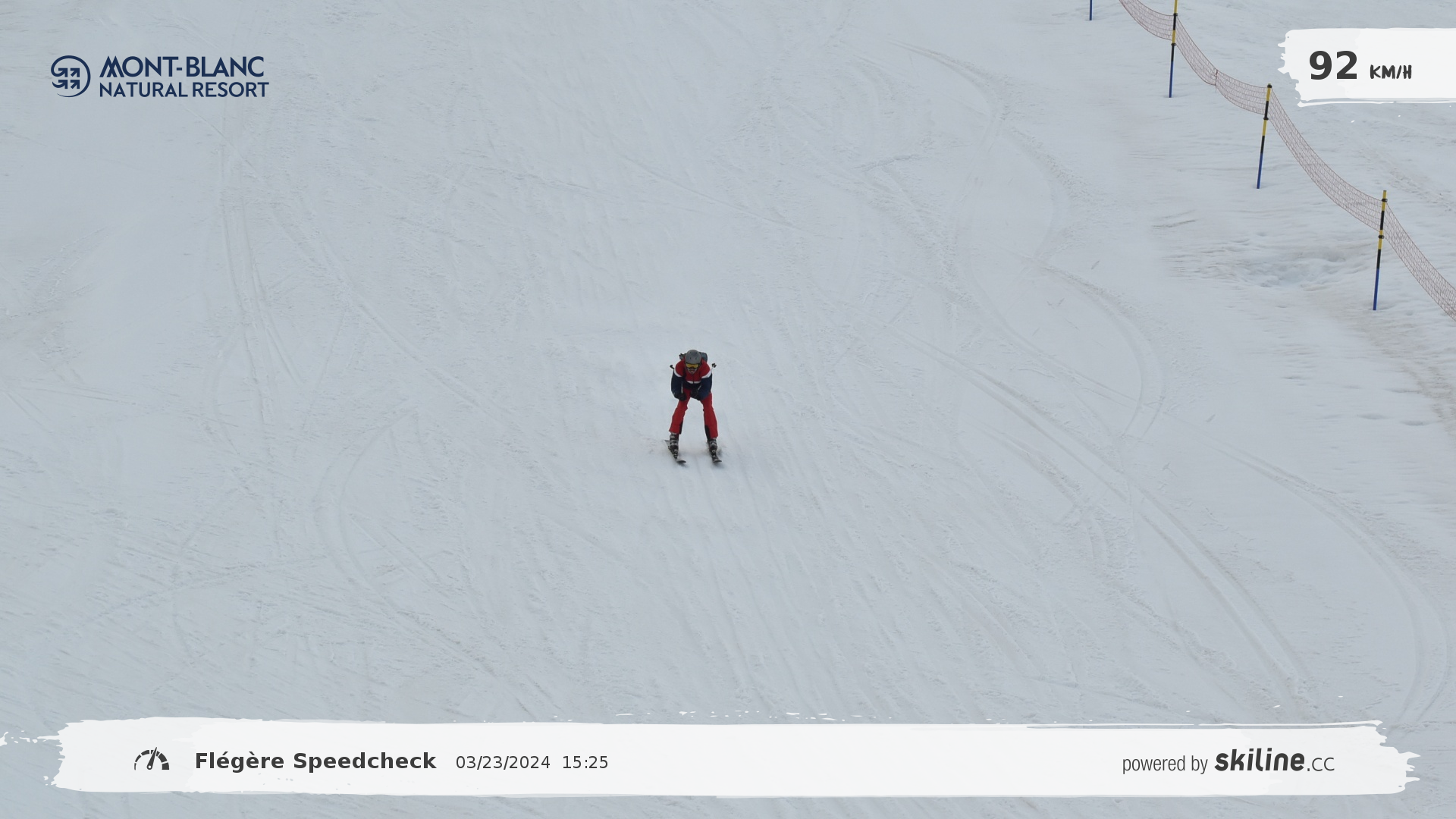Click the tall pole near top edge

(1173, 49)
